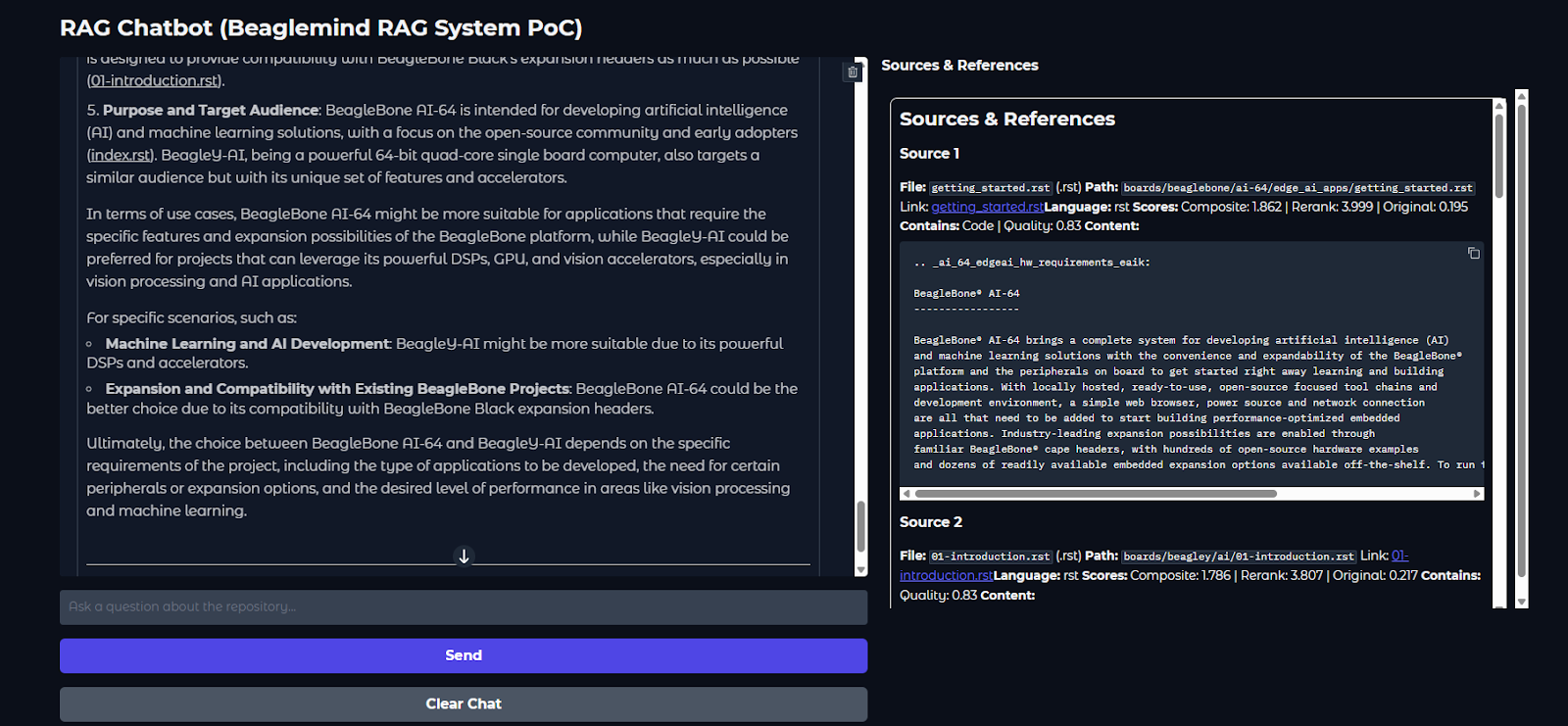
Task: Click the scroll-to-bottom arrow in the chat
Action: click(465, 556)
